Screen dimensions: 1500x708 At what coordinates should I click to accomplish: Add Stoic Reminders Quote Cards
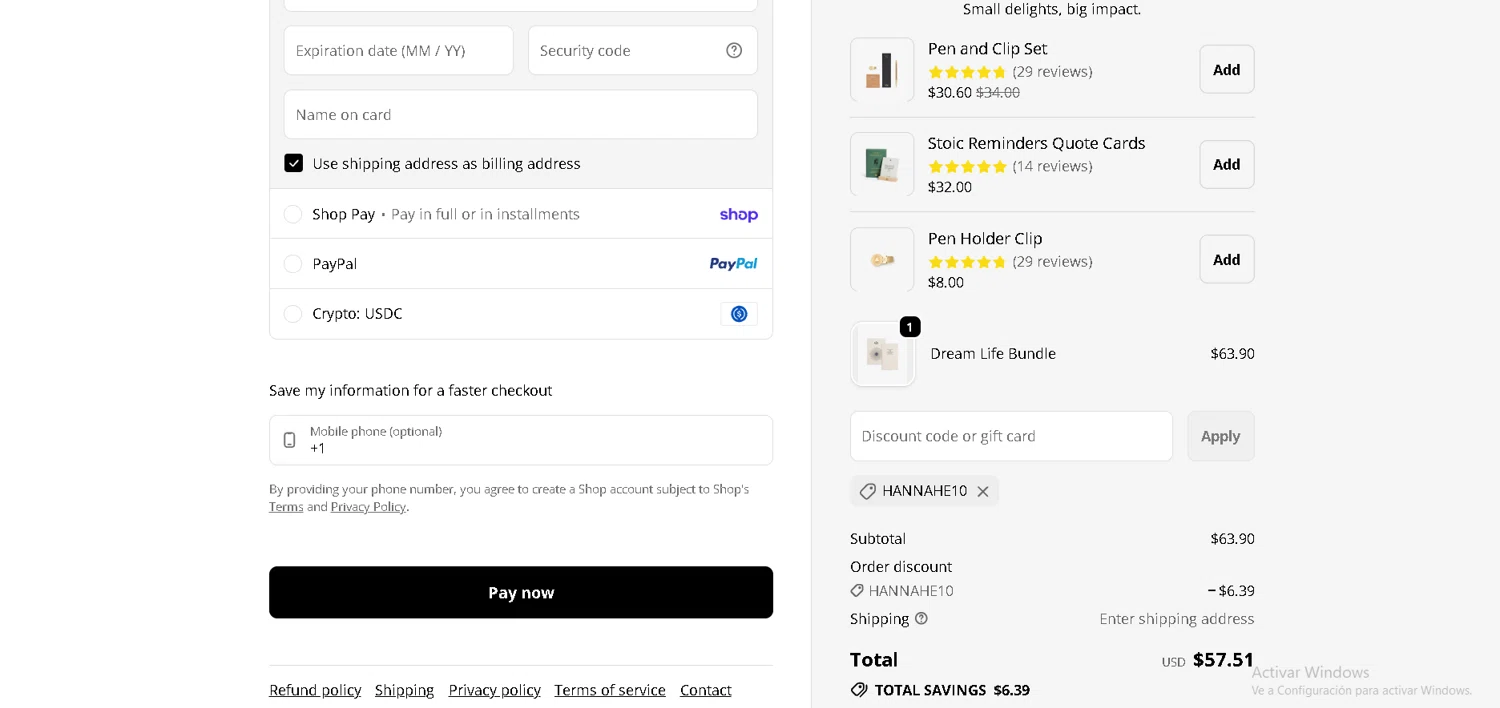click(1226, 165)
